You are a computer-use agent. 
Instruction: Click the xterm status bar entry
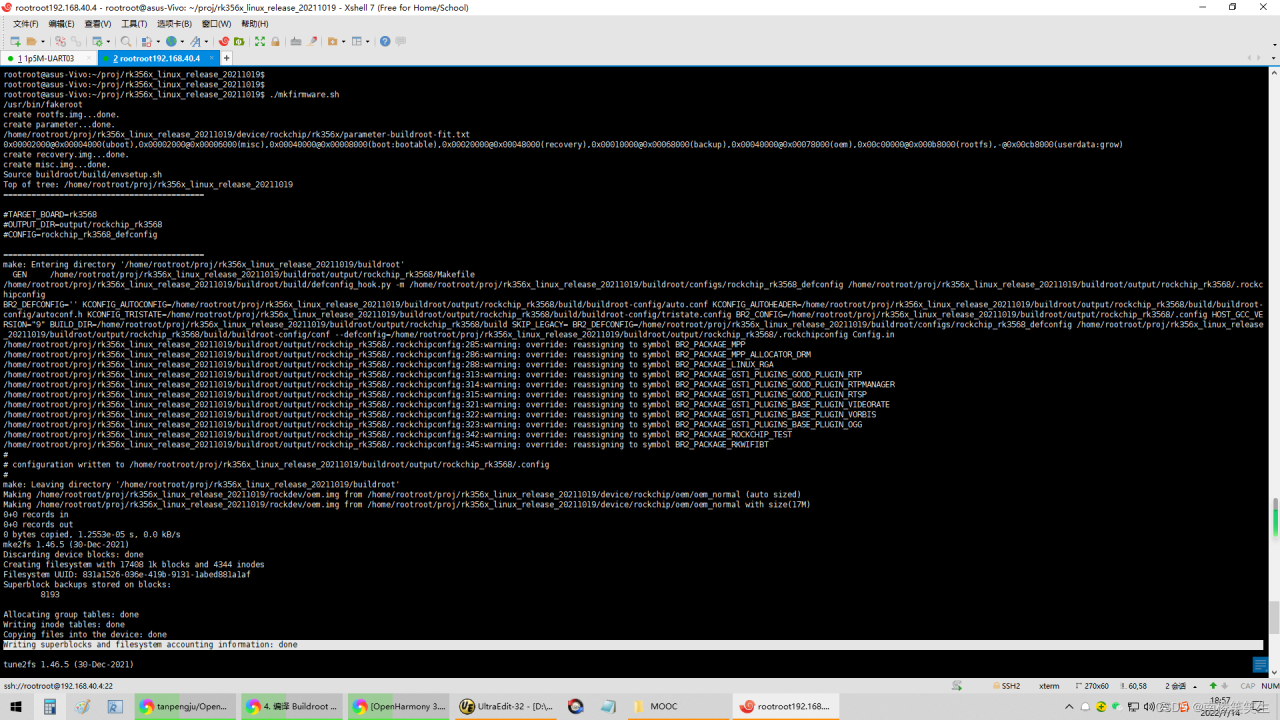click(x=1049, y=686)
